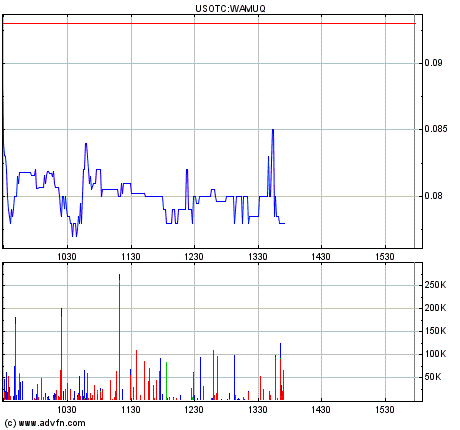This screenshot has height=430, width=460.
Task: Click the tallest volume bar above 250K
Action: (x=119, y=337)
